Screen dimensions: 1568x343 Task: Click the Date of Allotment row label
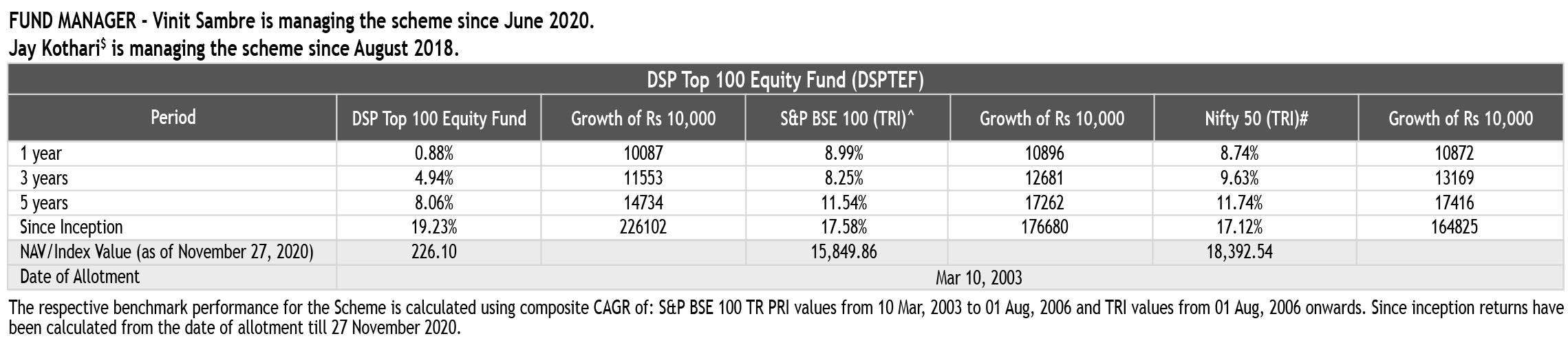click(79, 277)
